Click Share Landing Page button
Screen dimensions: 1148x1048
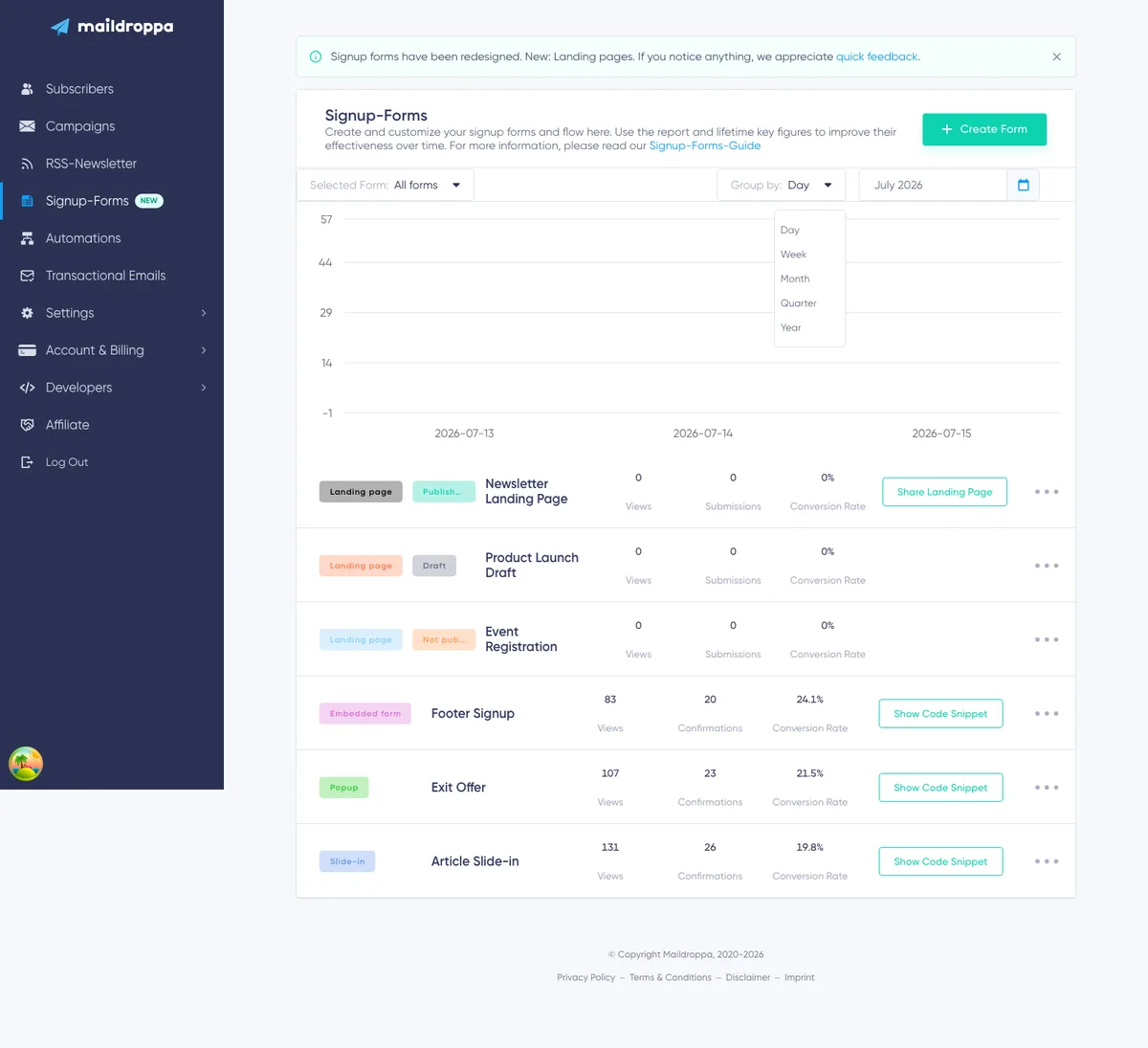[944, 492]
